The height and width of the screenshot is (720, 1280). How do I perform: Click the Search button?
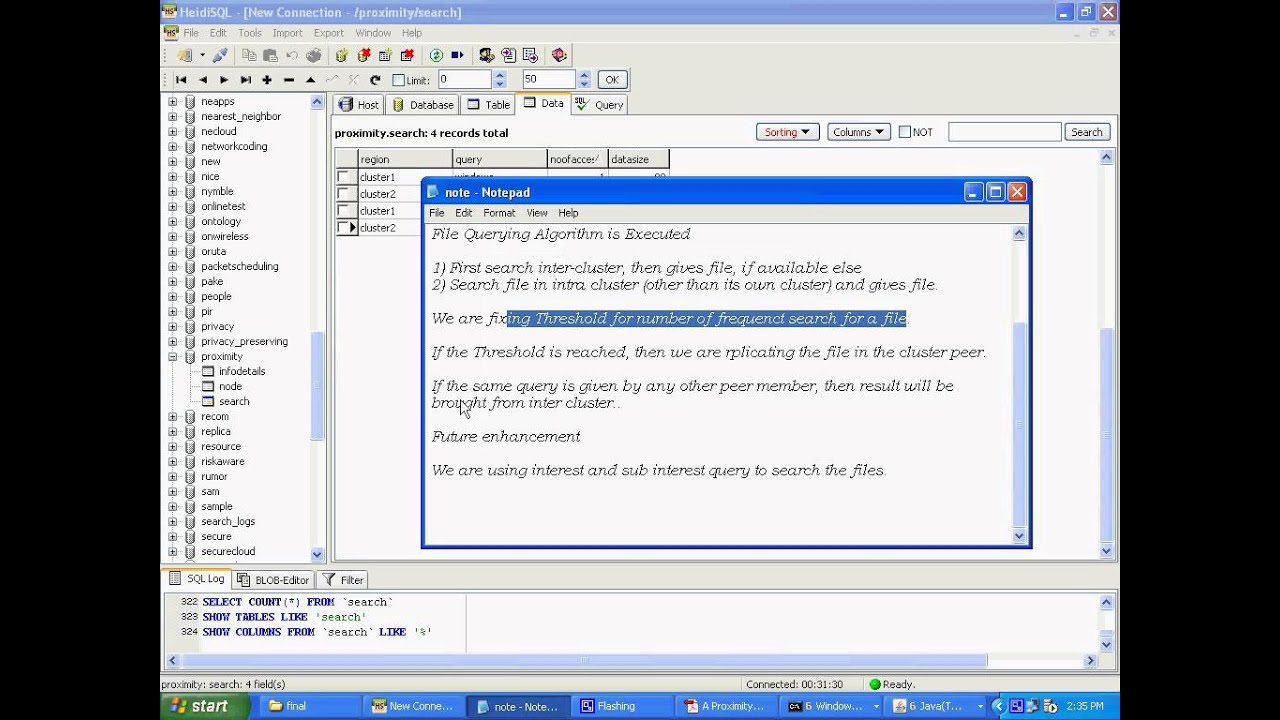click(x=1086, y=132)
